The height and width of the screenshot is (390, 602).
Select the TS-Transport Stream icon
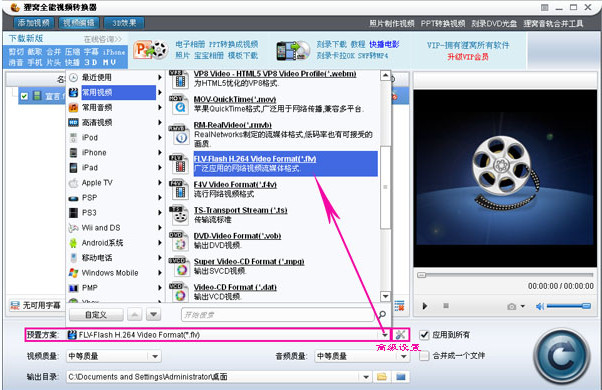[179, 215]
